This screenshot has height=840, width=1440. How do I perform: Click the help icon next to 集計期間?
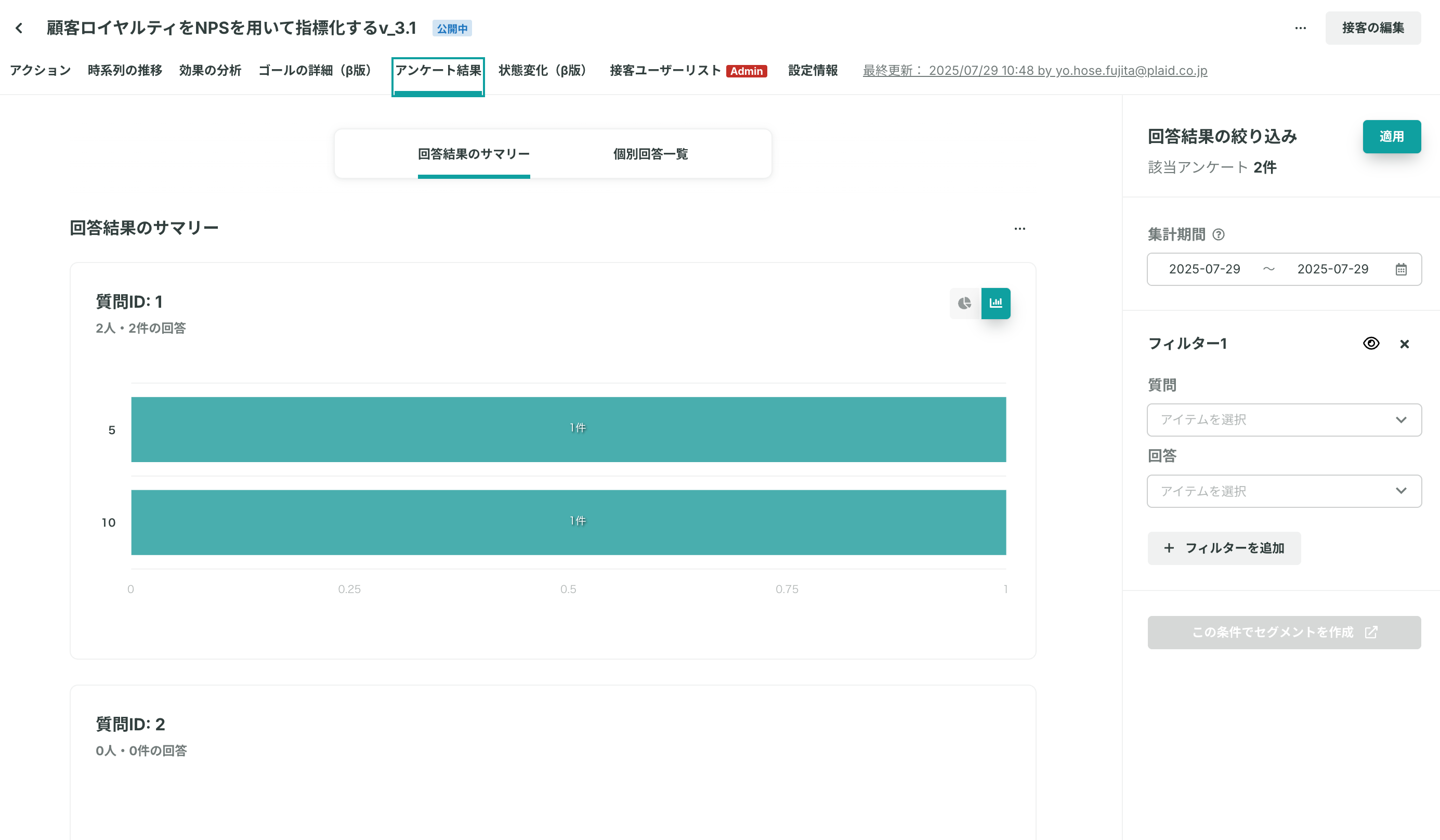click(x=1219, y=234)
